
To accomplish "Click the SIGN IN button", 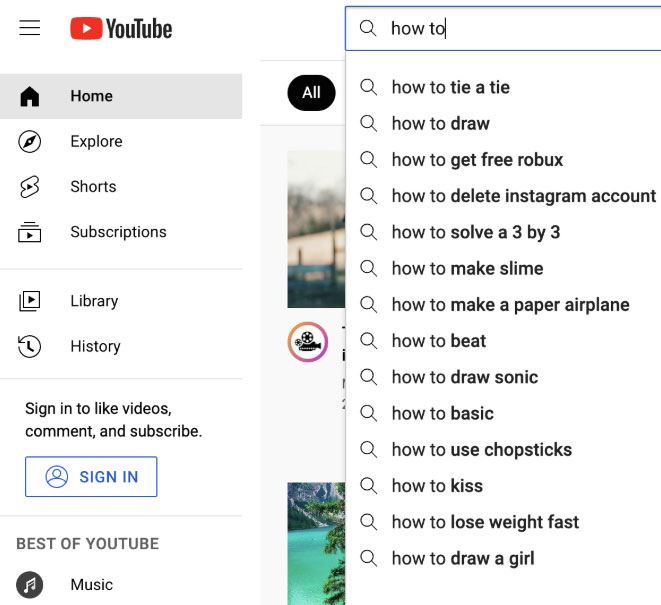I will (x=91, y=476).
